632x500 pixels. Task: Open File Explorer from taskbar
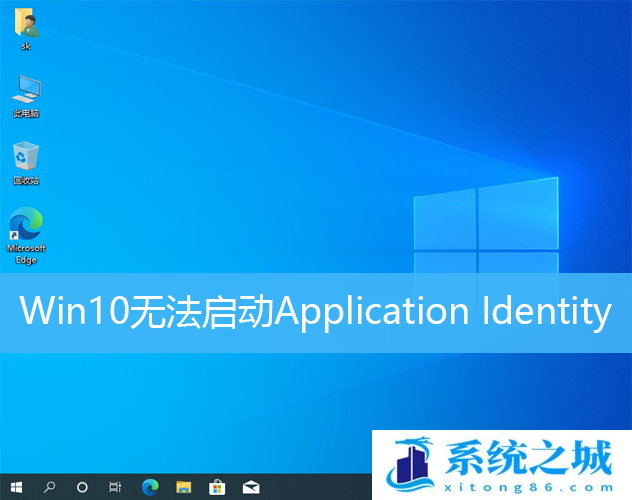point(184,488)
